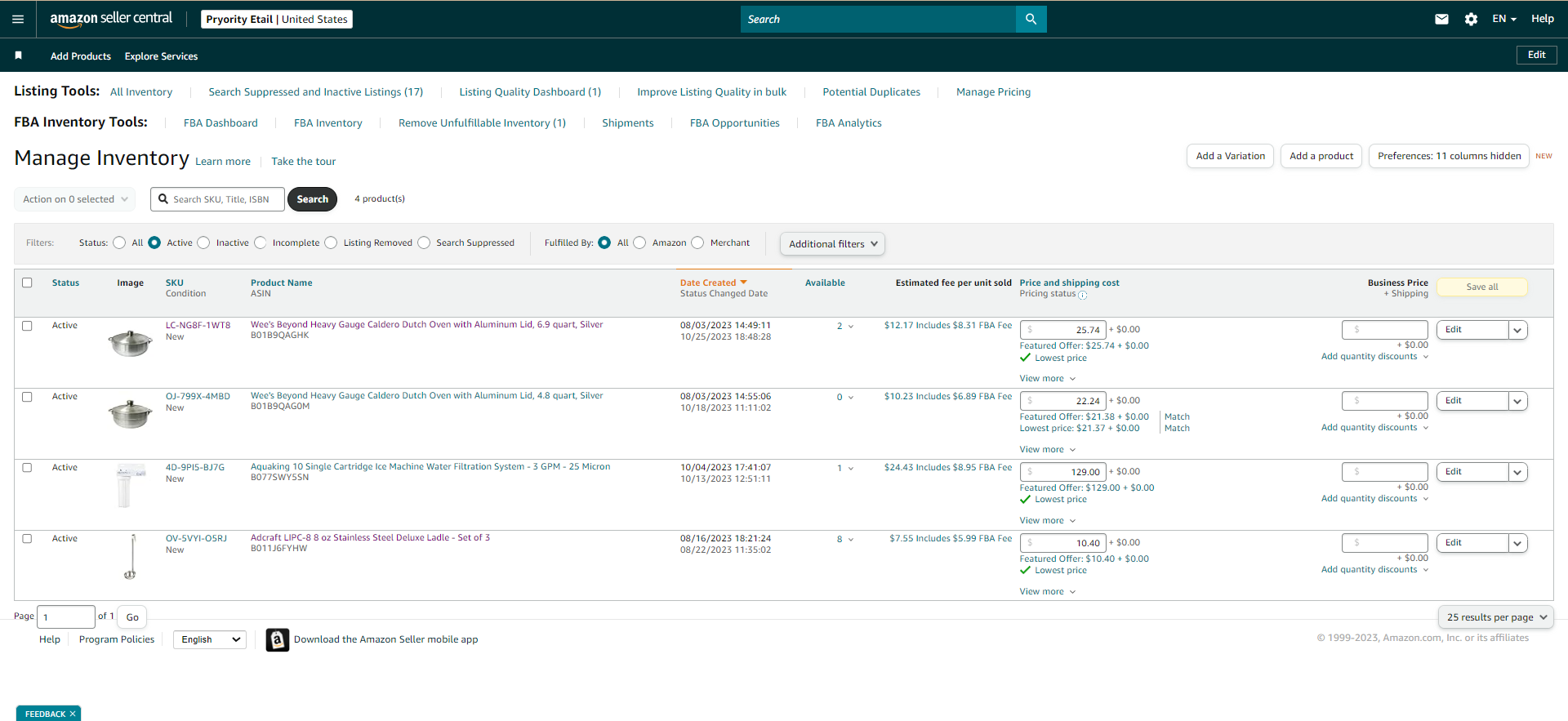Select Fulfilled By Merchant radio button

(x=697, y=243)
